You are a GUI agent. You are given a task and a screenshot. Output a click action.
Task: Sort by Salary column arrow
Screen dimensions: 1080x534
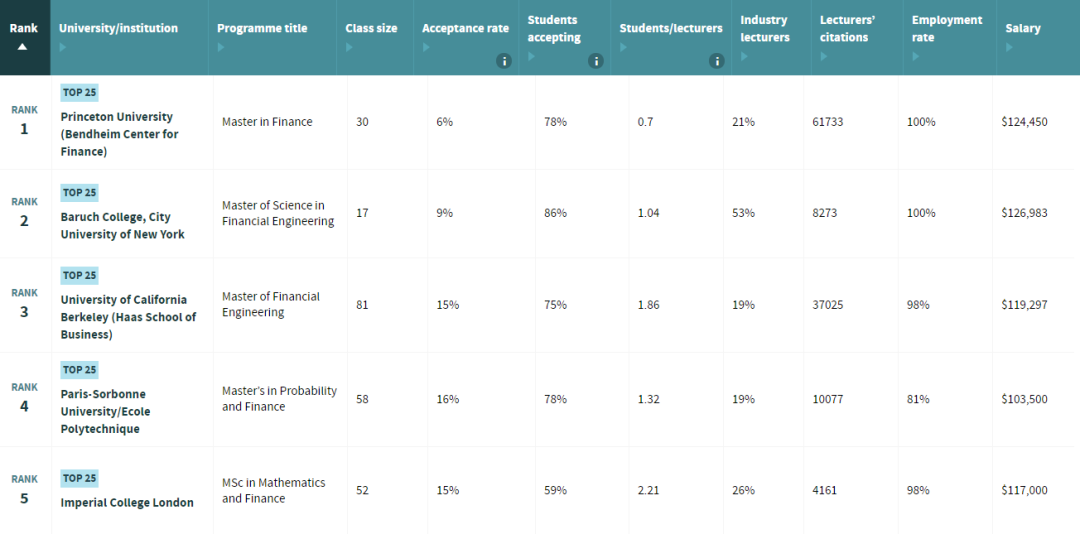[x=1009, y=47]
